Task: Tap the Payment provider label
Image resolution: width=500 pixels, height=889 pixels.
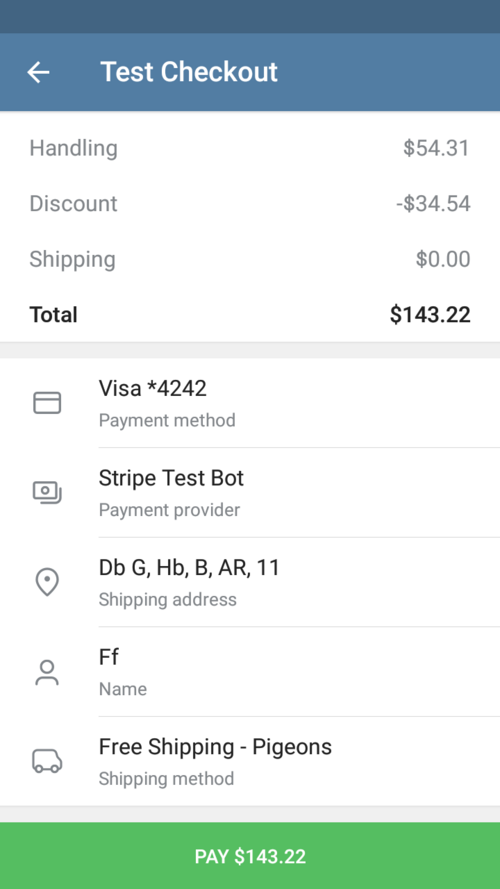Action: pyautogui.click(x=169, y=510)
